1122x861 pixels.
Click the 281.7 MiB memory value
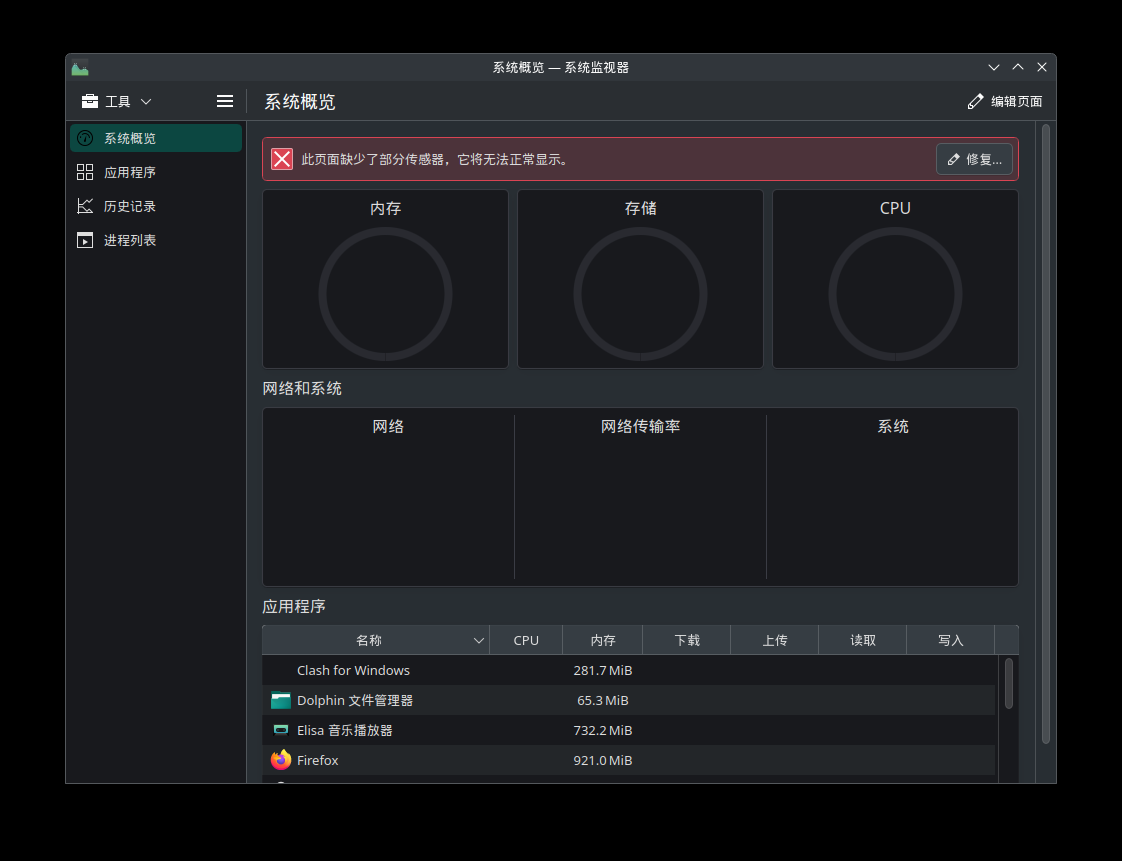[x=603, y=671]
